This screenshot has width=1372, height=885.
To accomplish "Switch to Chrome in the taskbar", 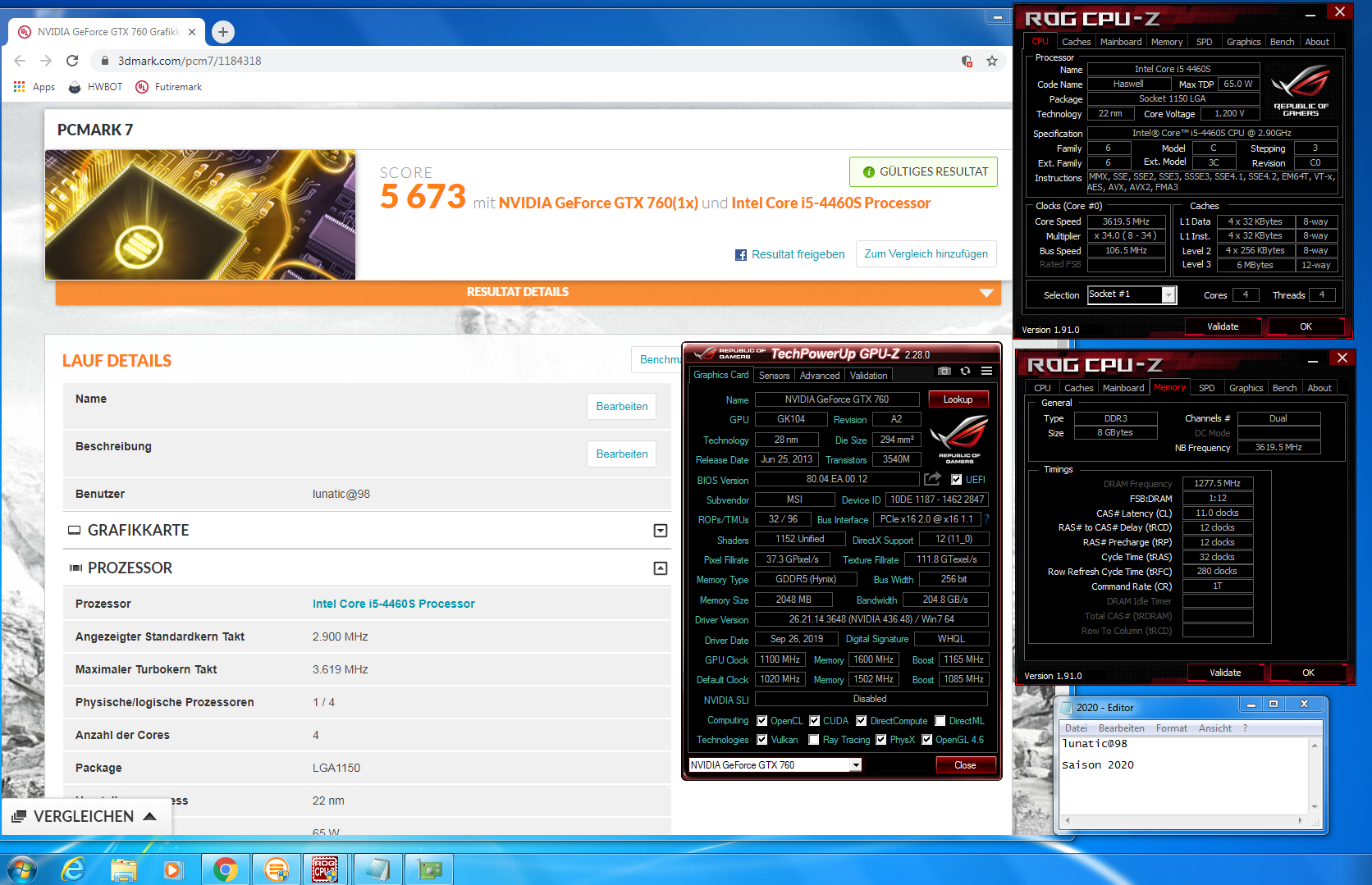I will (x=225, y=869).
